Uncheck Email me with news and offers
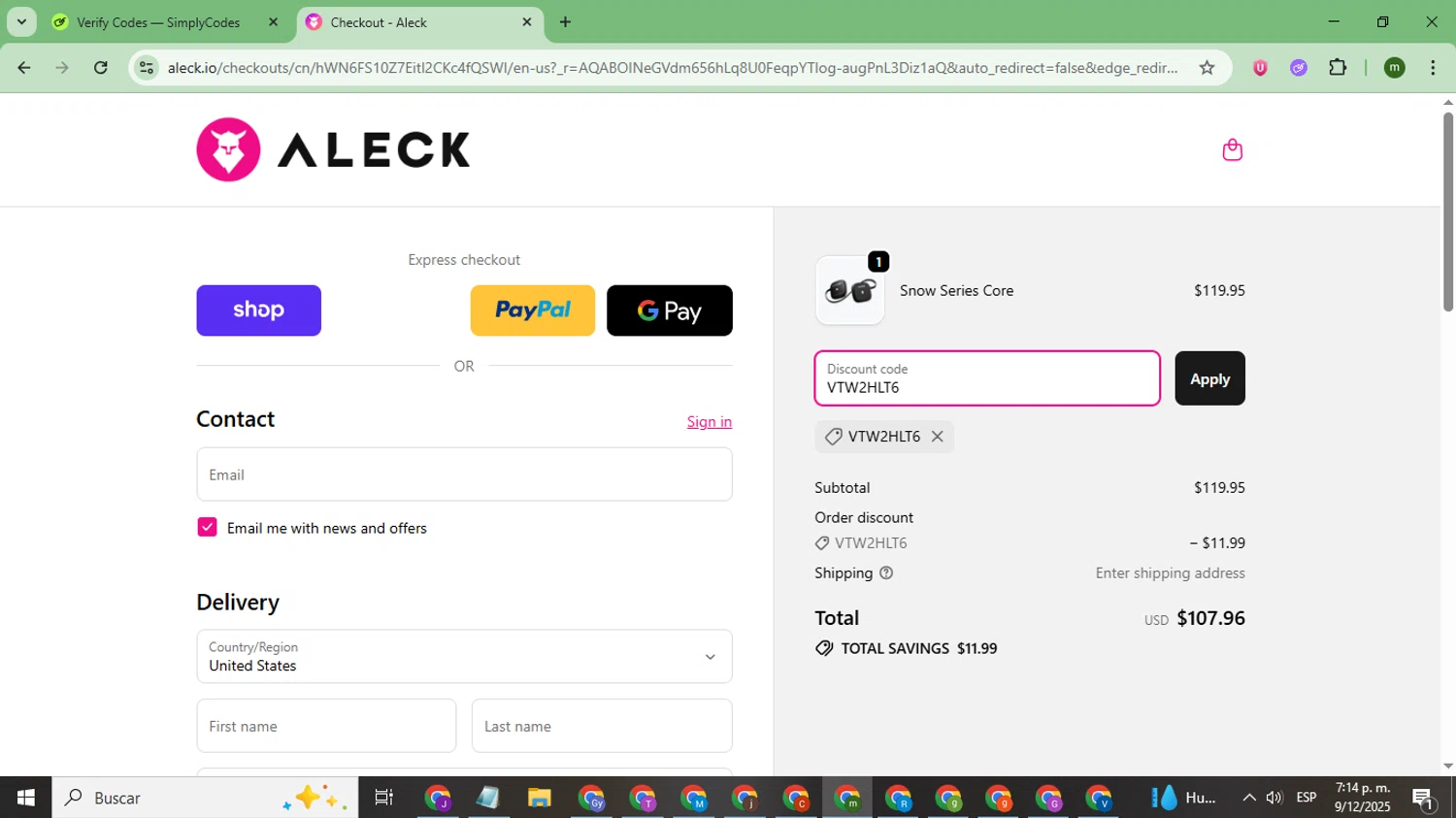The image size is (1456, 818). 207,528
